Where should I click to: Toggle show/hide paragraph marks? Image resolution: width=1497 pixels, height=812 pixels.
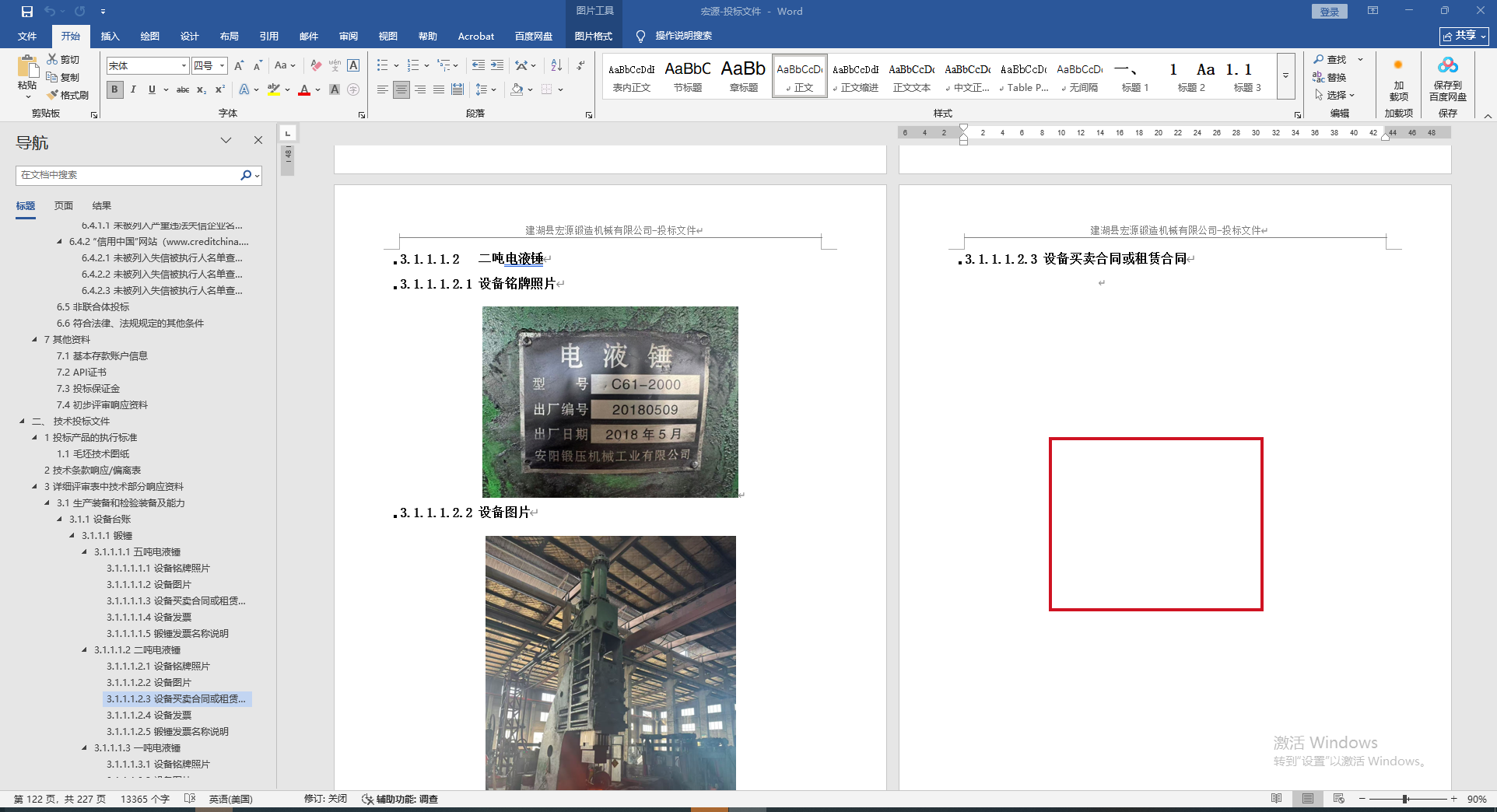pos(580,66)
